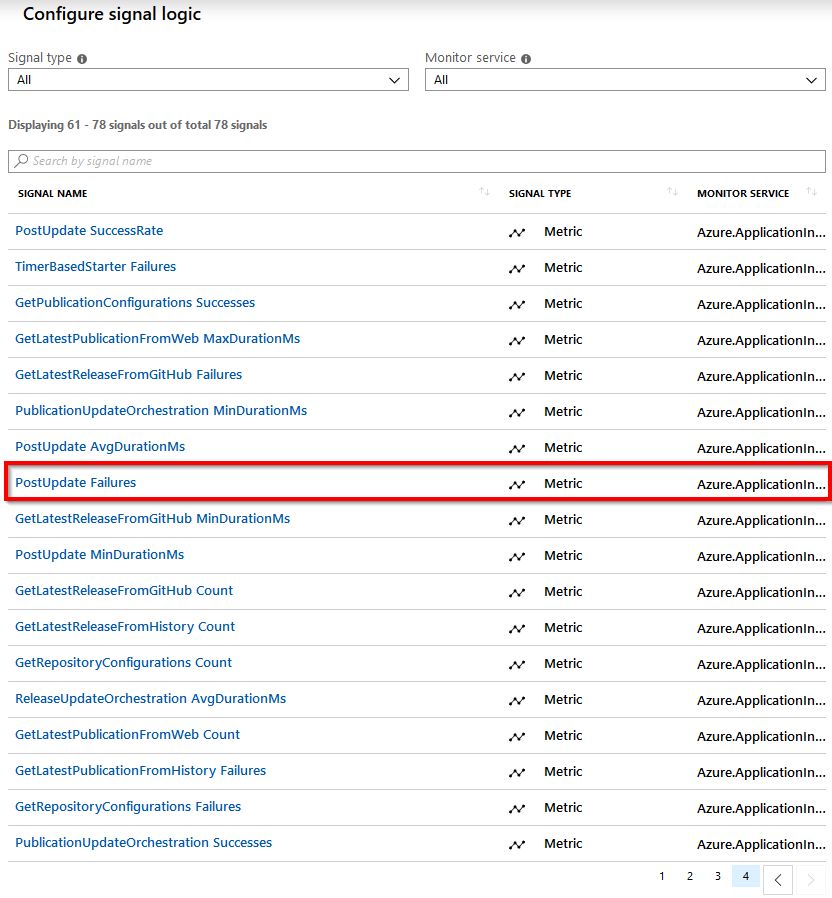Select the PostUpdate Failures signal

(76, 483)
